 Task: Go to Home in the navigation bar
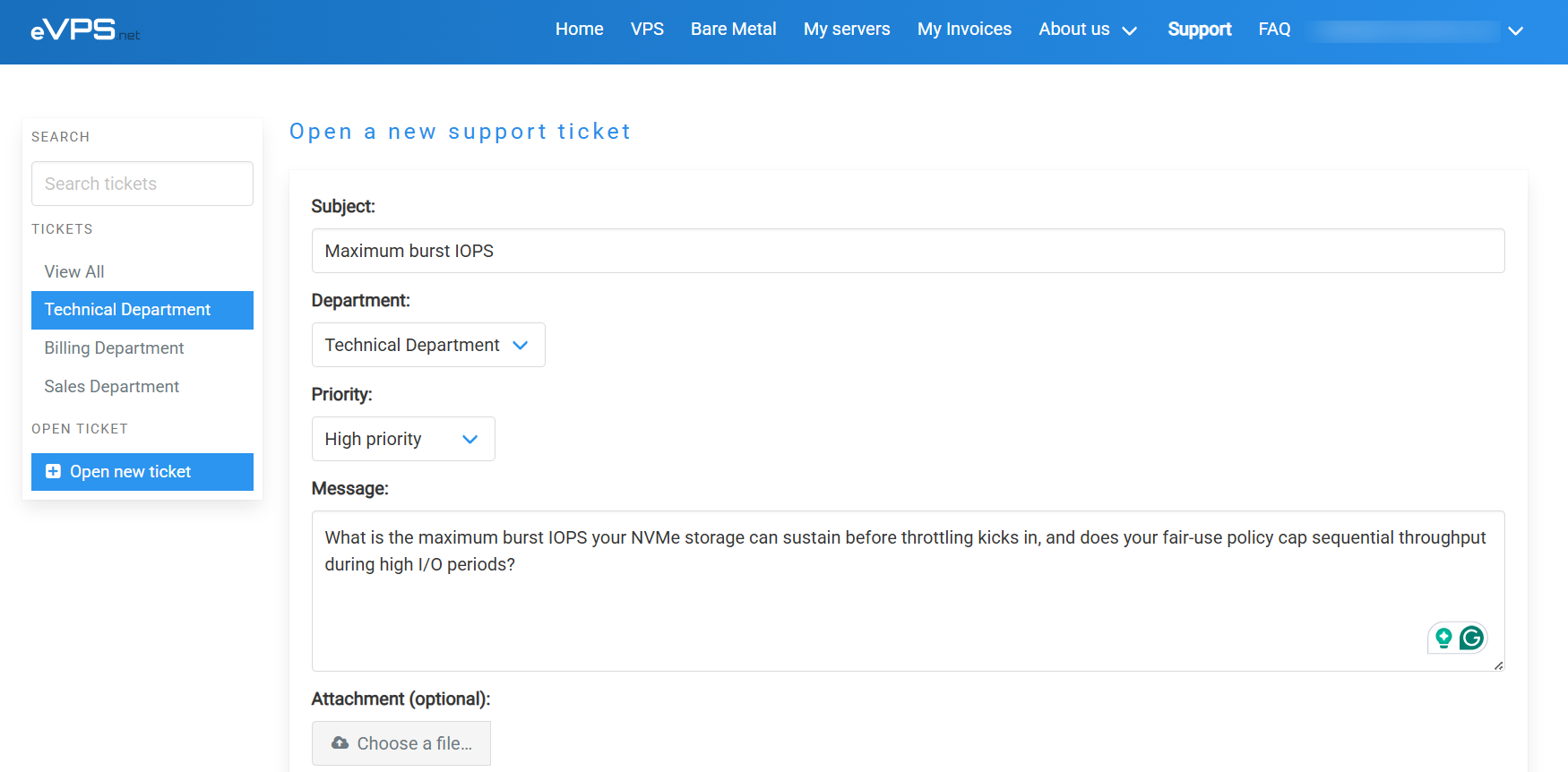pos(579,30)
